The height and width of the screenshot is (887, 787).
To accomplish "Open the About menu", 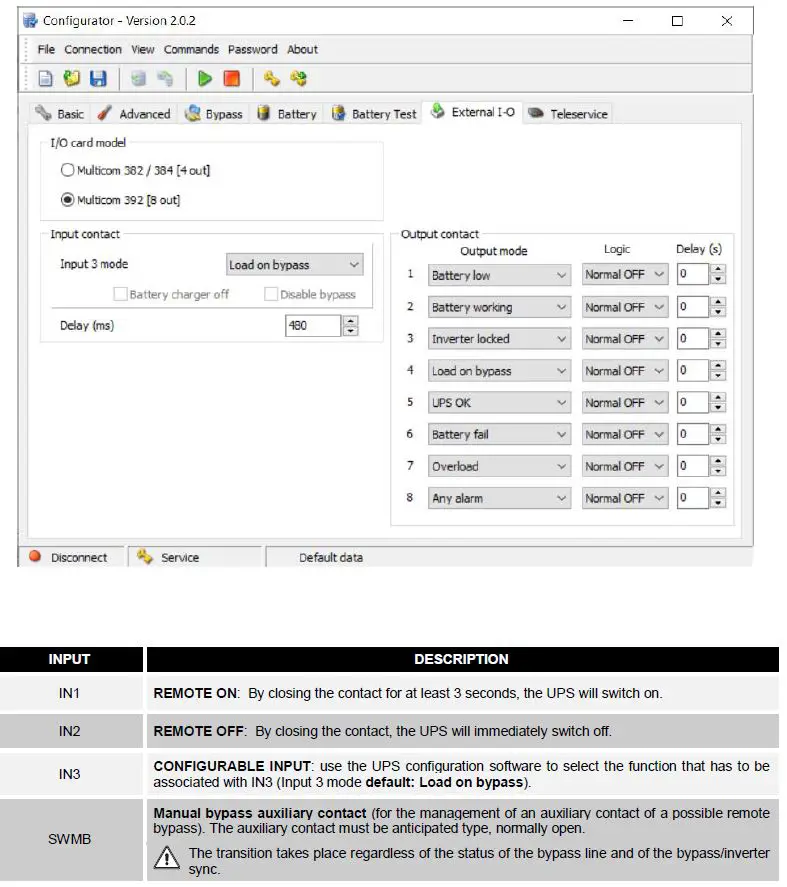I will pyautogui.click(x=302, y=49).
